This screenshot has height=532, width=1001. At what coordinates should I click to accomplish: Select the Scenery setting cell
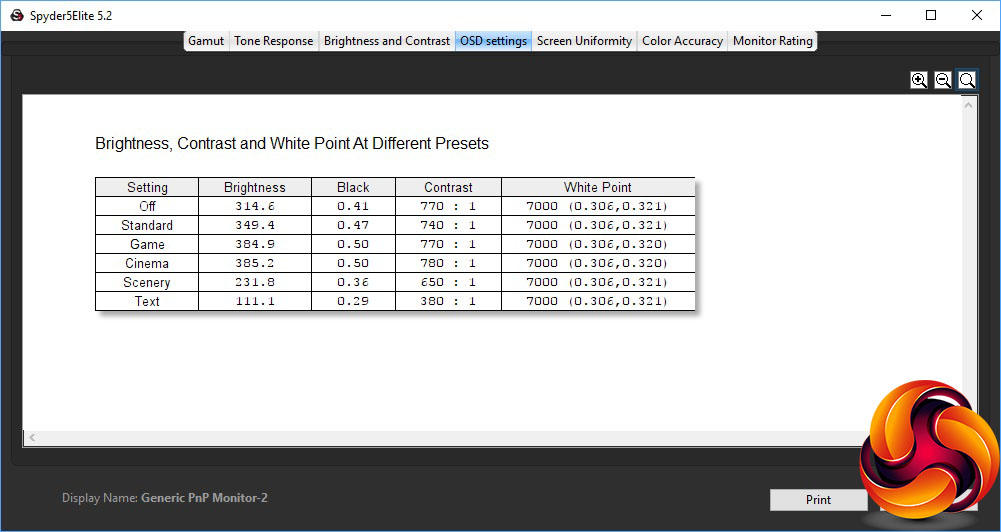(147, 282)
